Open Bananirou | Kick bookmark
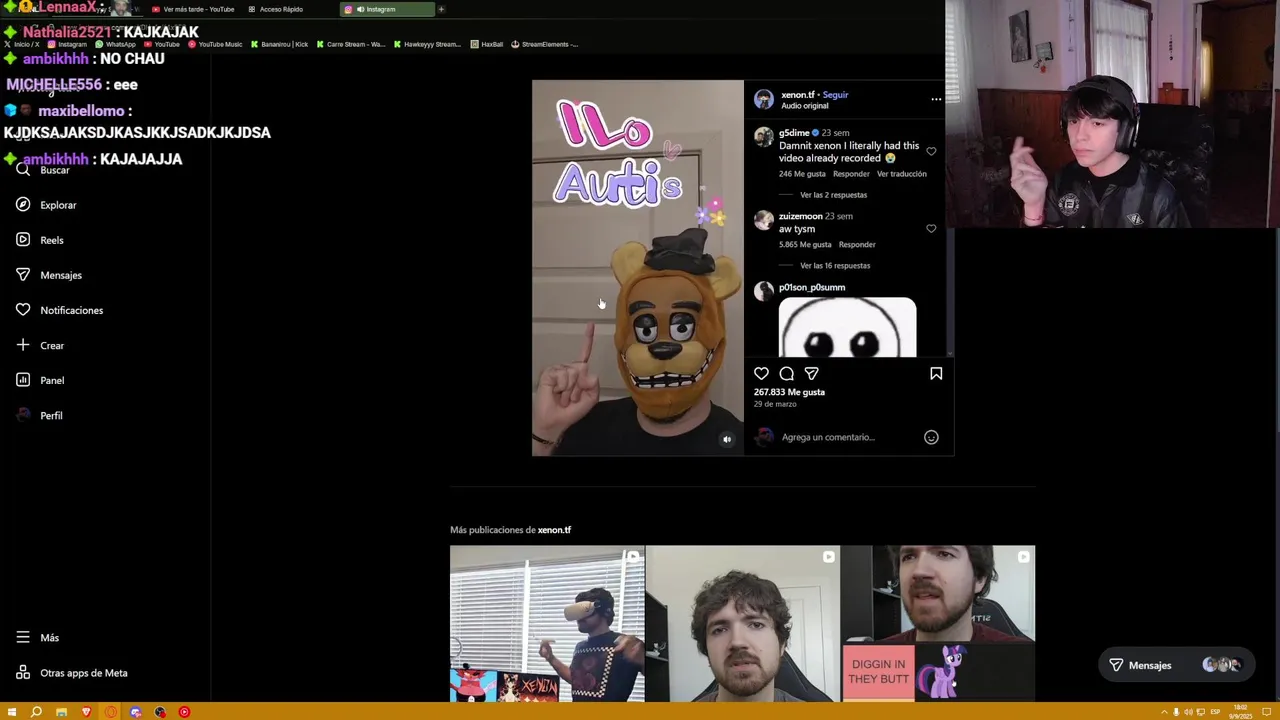Image resolution: width=1280 pixels, height=720 pixels. (279, 44)
